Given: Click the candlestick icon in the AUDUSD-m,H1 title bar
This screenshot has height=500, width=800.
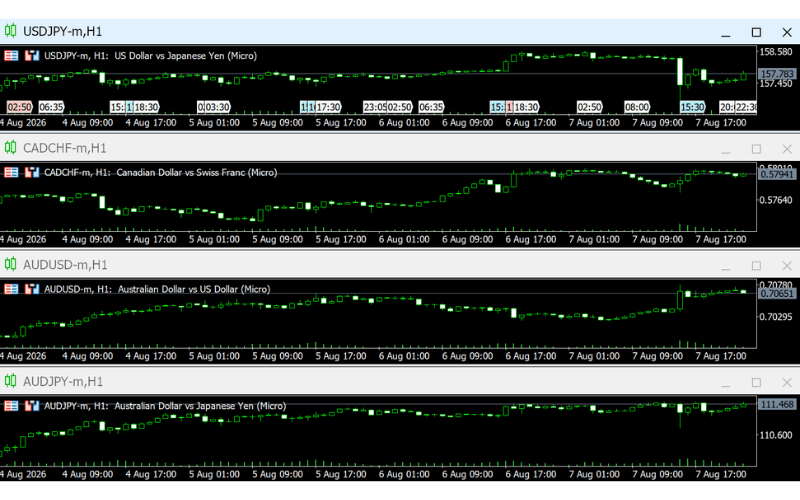Looking at the screenshot, I should tap(10, 265).
